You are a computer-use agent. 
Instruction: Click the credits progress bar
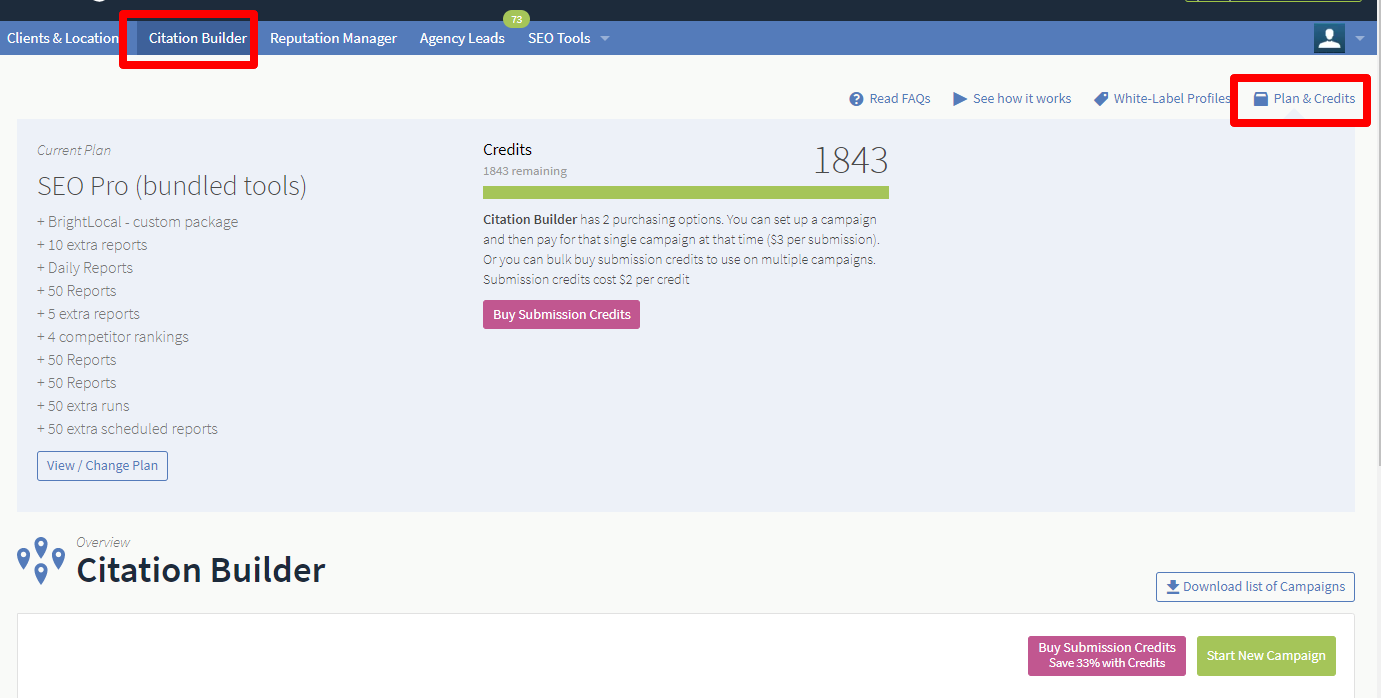(685, 192)
